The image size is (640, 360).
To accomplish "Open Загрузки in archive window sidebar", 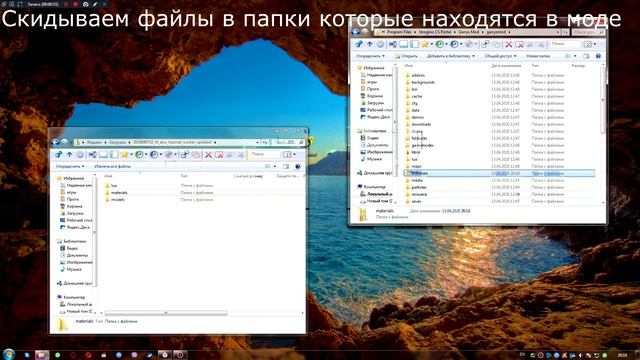I will [x=72, y=213].
